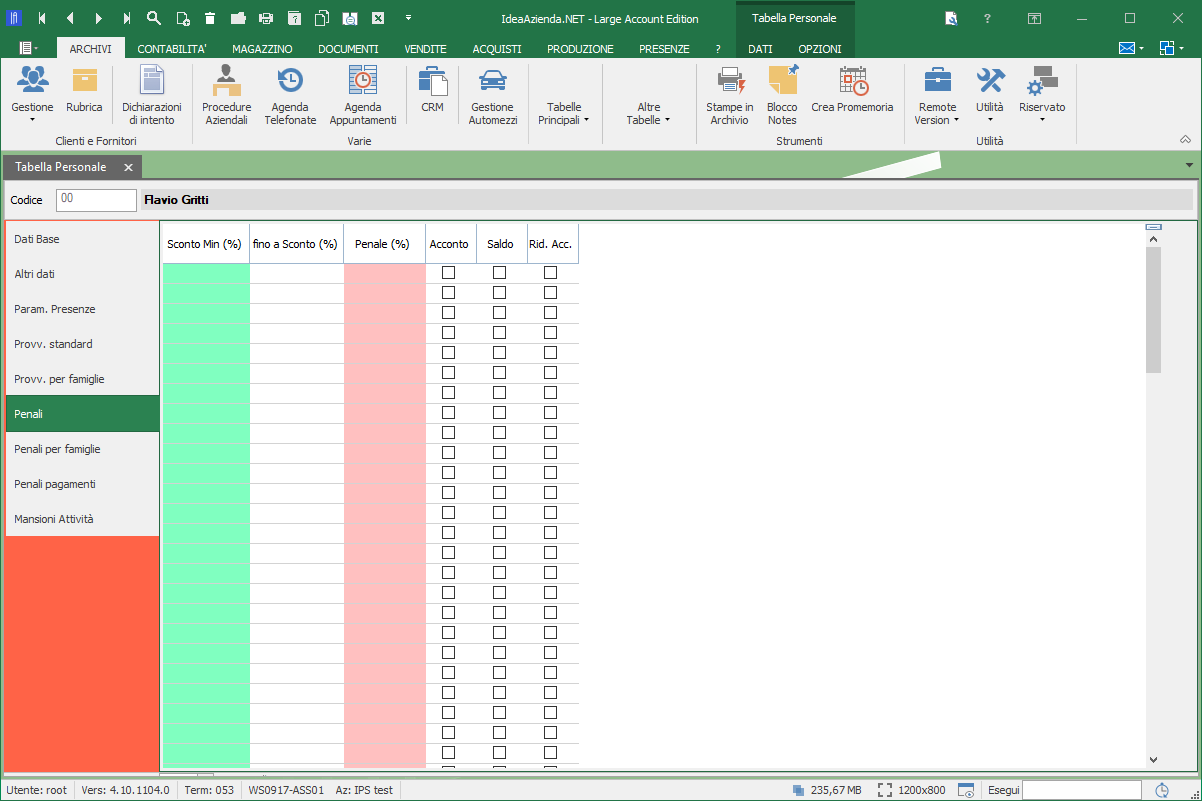Click the question mark help icon in title bar
The width and height of the screenshot is (1202, 801).
click(987, 18)
